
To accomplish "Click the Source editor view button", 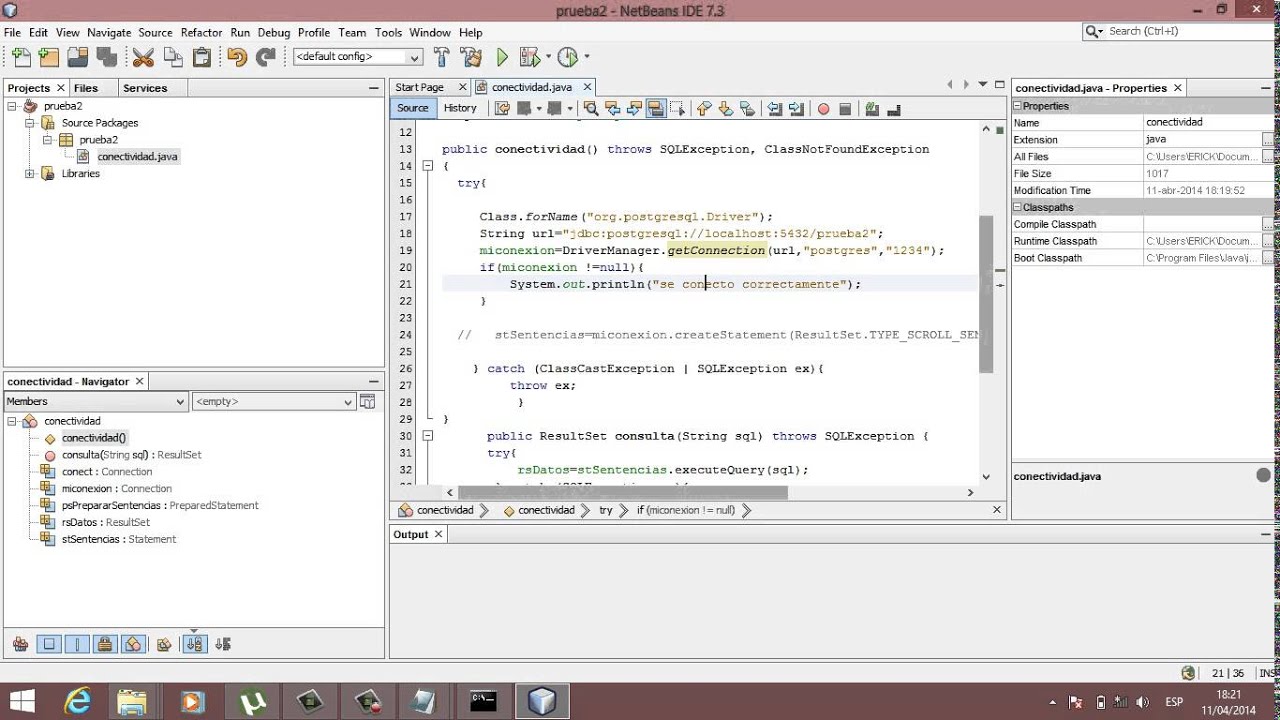I will click(x=413, y=108).
